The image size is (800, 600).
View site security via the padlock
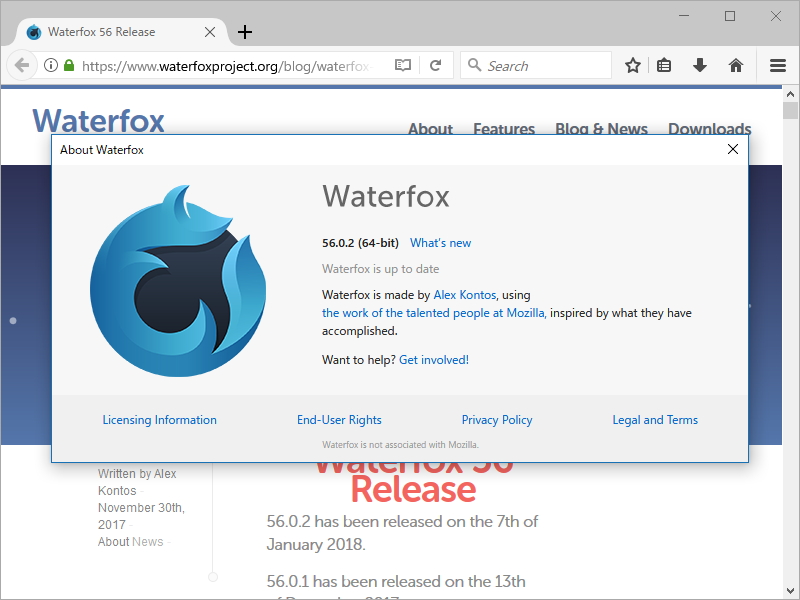68,64
